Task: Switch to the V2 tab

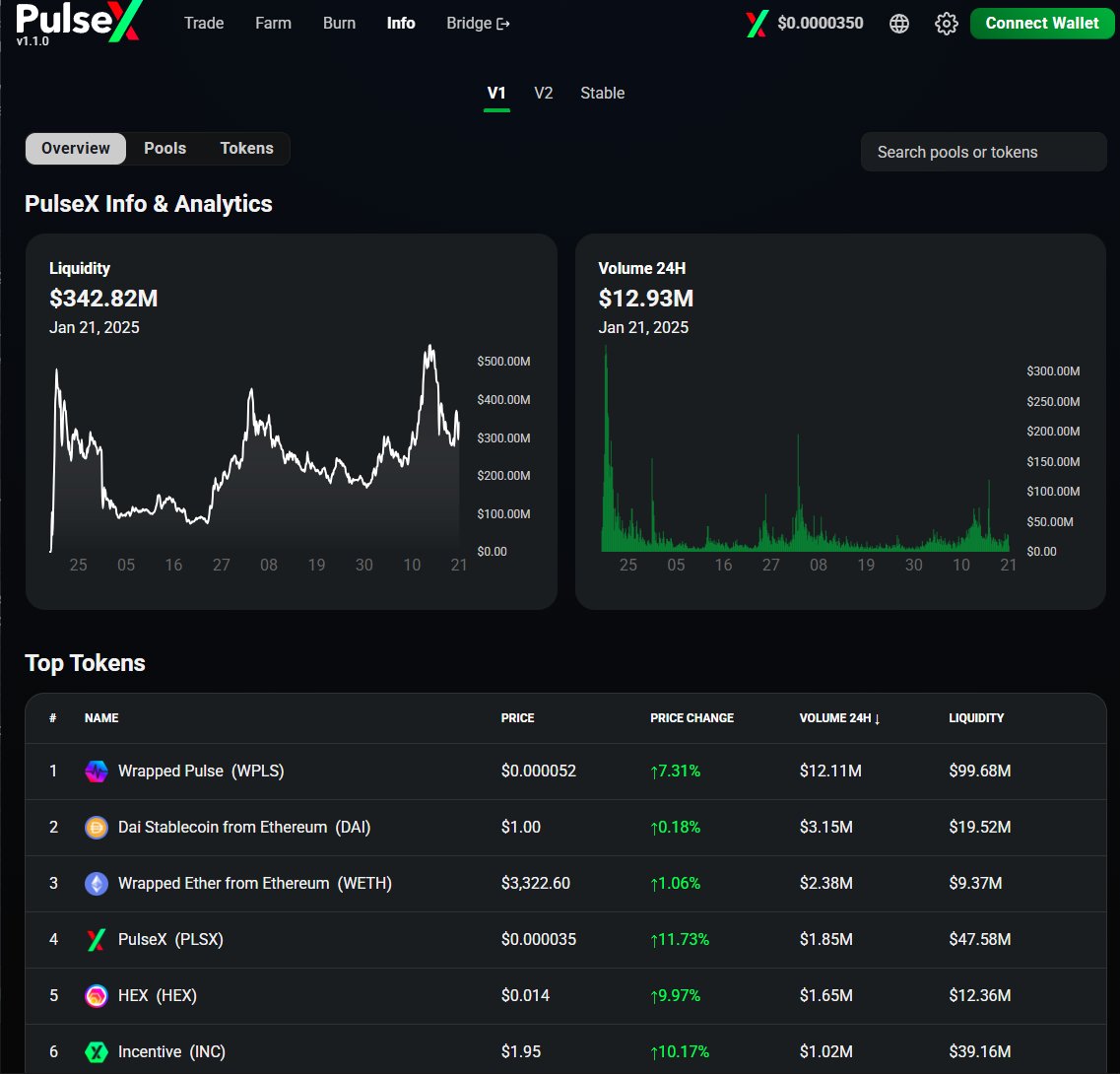Action: (x=543, y=93)
